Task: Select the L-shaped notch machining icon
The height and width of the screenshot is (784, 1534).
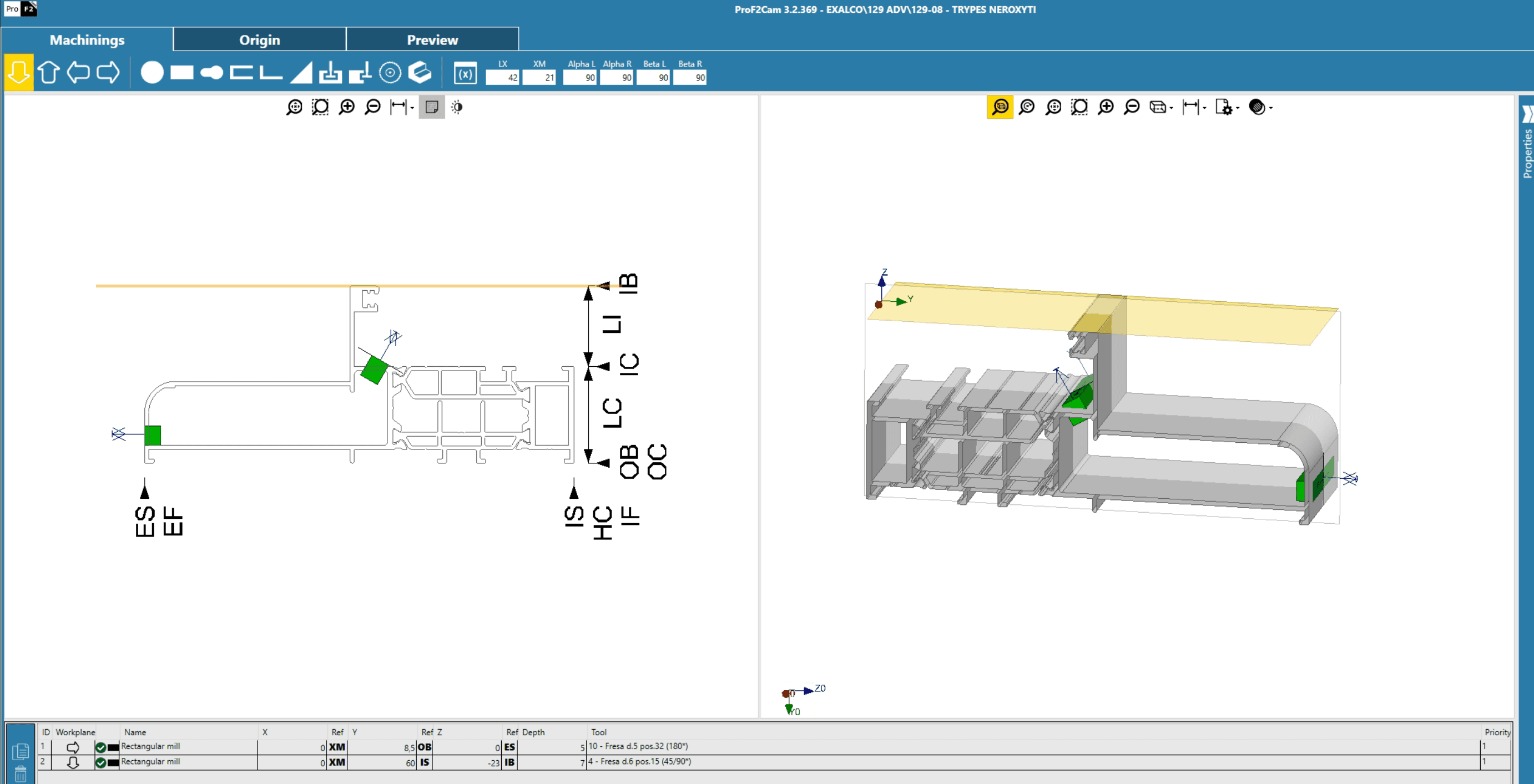Action: pyautogui.click(x=271, y=73)
